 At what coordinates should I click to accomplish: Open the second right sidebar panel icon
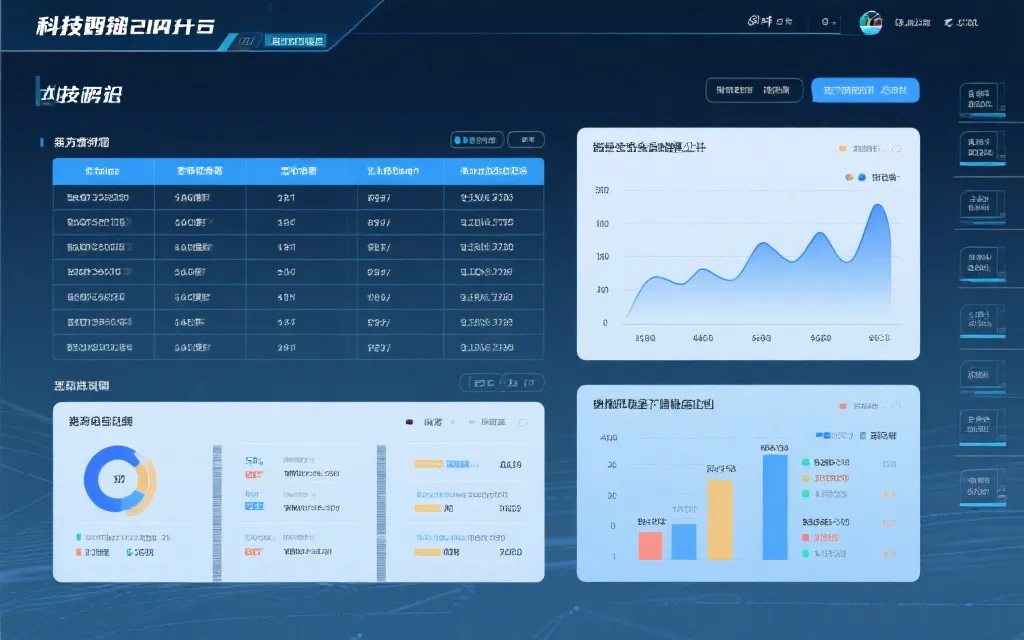[980, 148]
